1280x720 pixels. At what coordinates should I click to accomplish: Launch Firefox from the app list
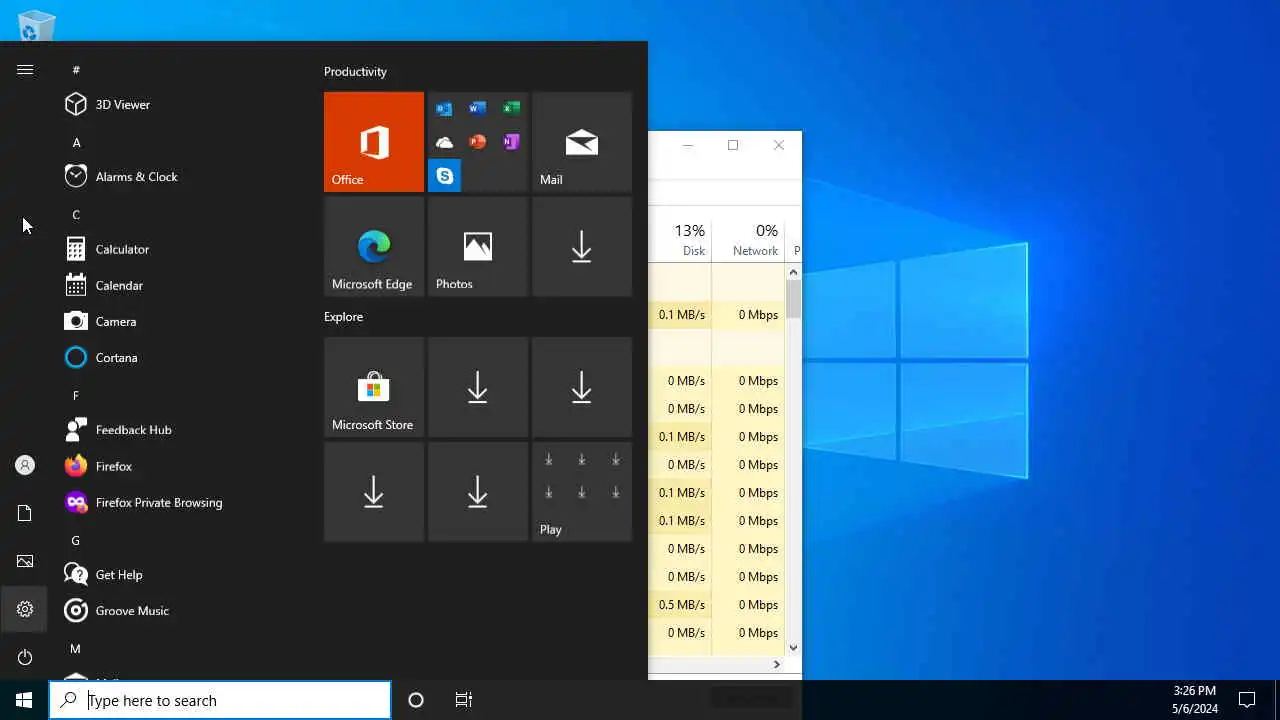point(179,466)
